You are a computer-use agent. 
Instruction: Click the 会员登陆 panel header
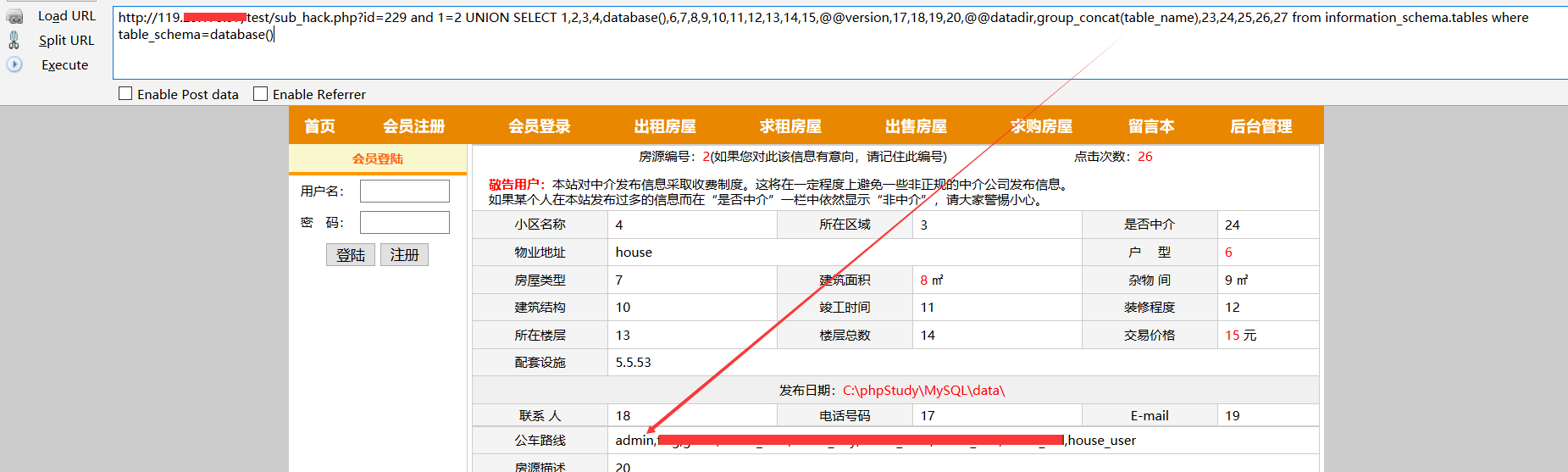point(378,158)
